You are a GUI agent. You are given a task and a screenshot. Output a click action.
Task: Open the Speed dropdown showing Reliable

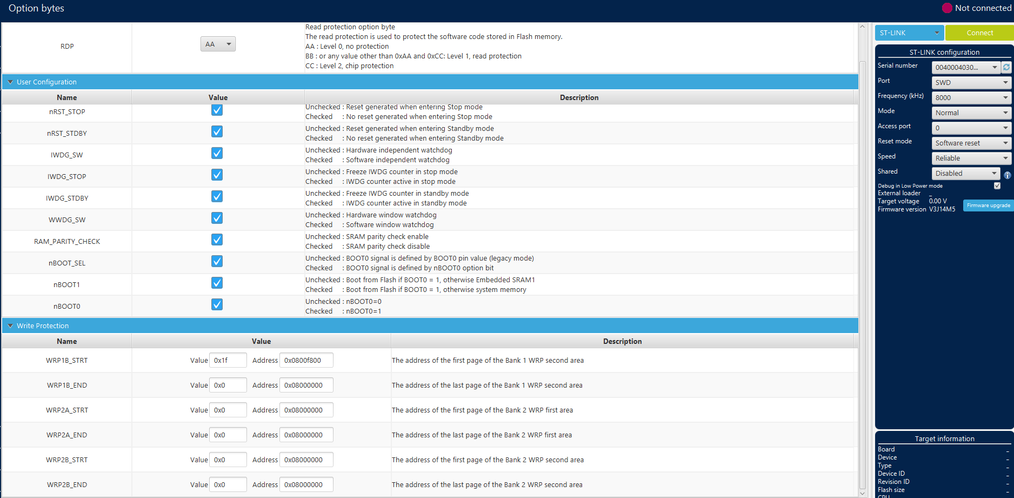click(x=971, y=158)
